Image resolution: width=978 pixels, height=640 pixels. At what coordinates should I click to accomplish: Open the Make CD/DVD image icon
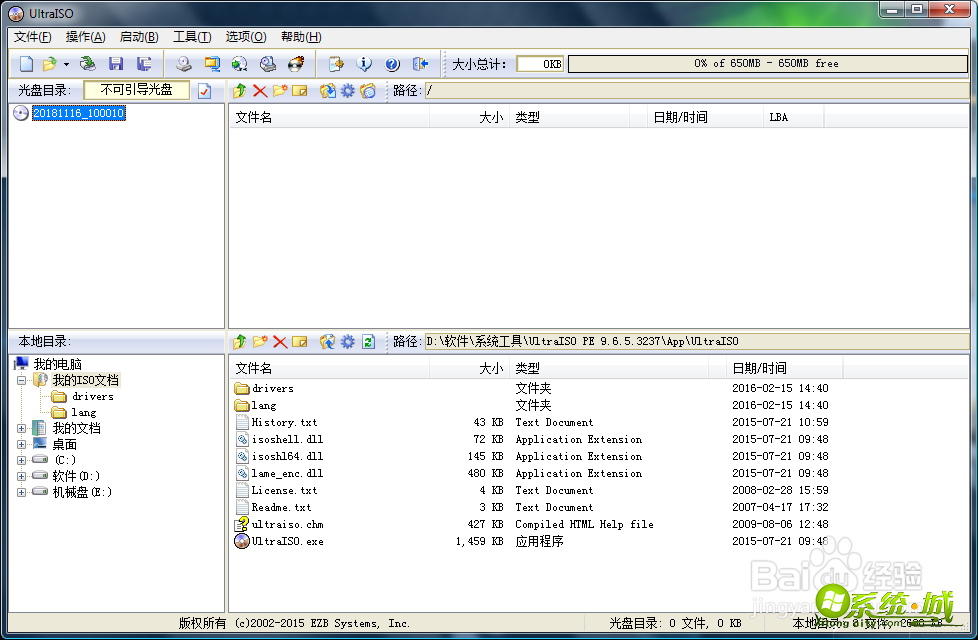(183, 63)
